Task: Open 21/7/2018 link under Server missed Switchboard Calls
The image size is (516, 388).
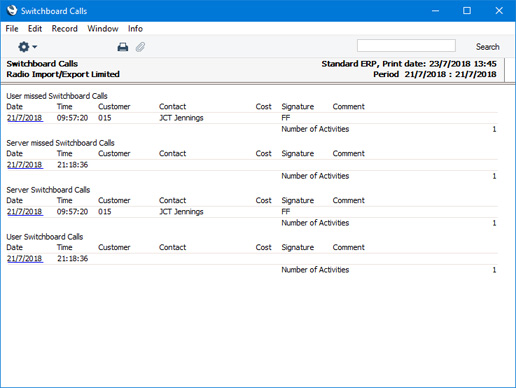Action: [25, 165]
